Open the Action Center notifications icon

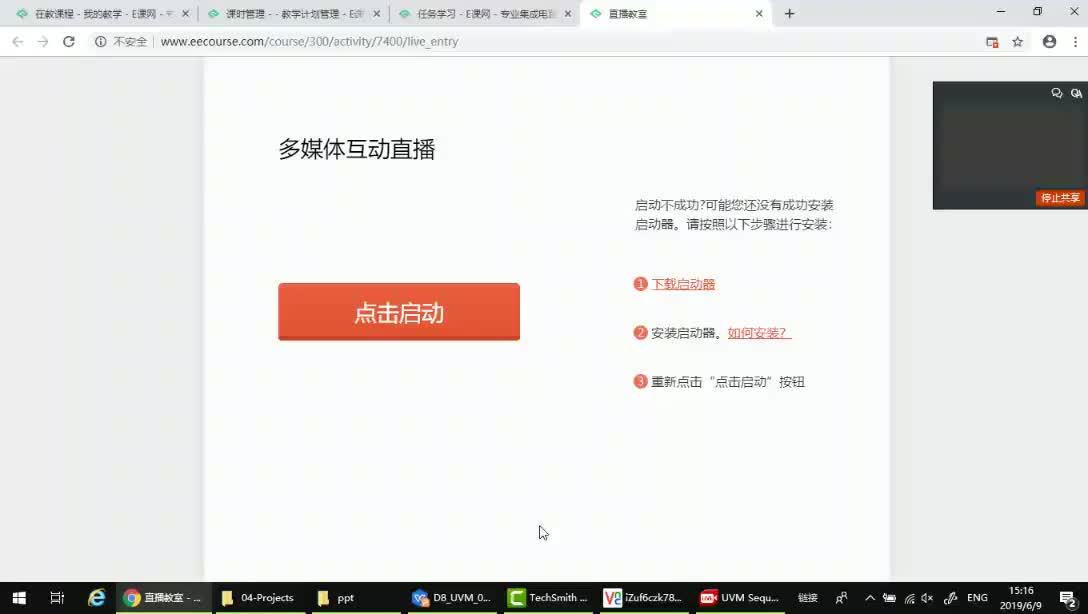pos(1068,597)
